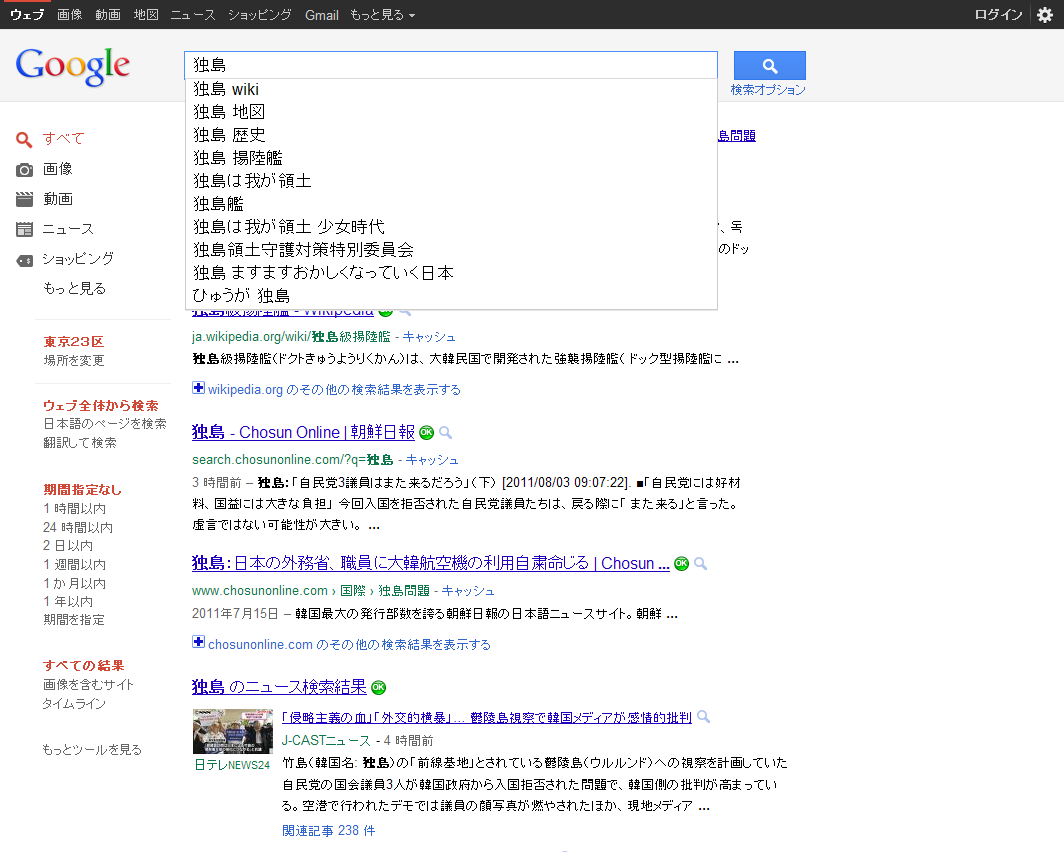Choose suggestion 独島 地図
The width and height of the screenshot is (1064, 852).
coord(451,112)
